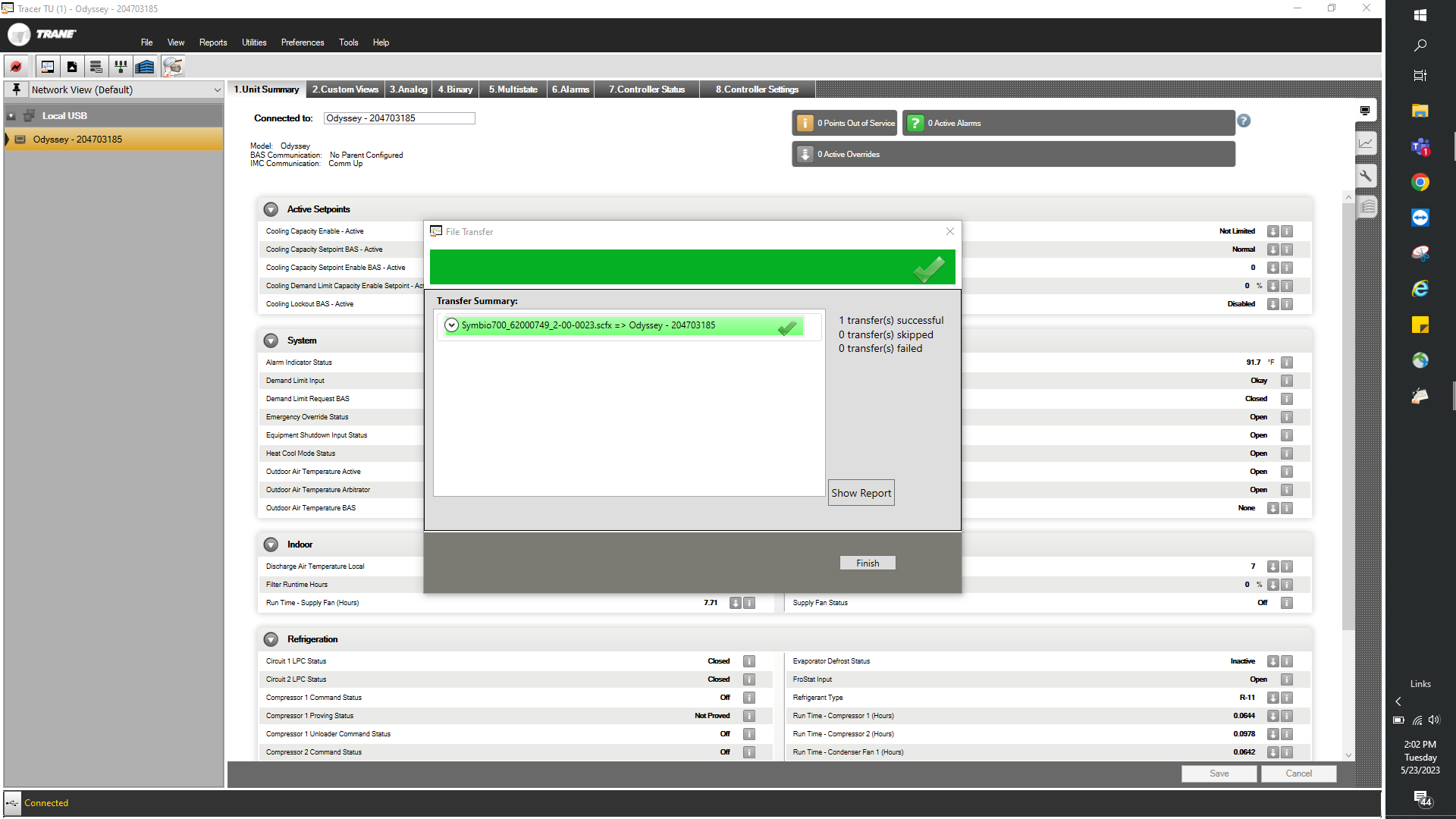Switch to the 4.Binary tab
The image size is (1456, 819).
(x=455, y=89)
